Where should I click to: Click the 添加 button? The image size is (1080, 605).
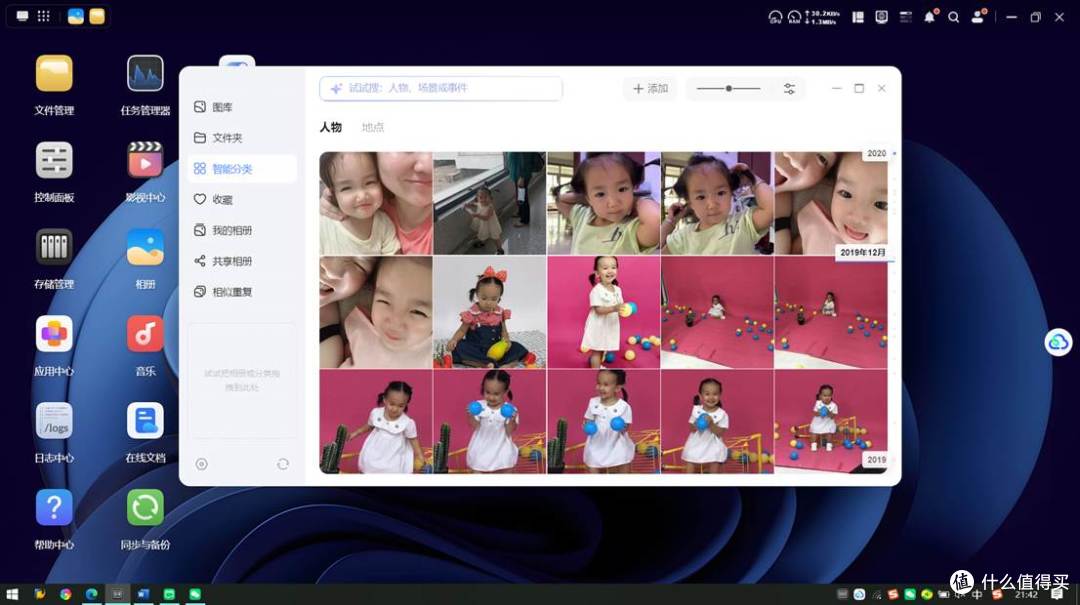650,88
